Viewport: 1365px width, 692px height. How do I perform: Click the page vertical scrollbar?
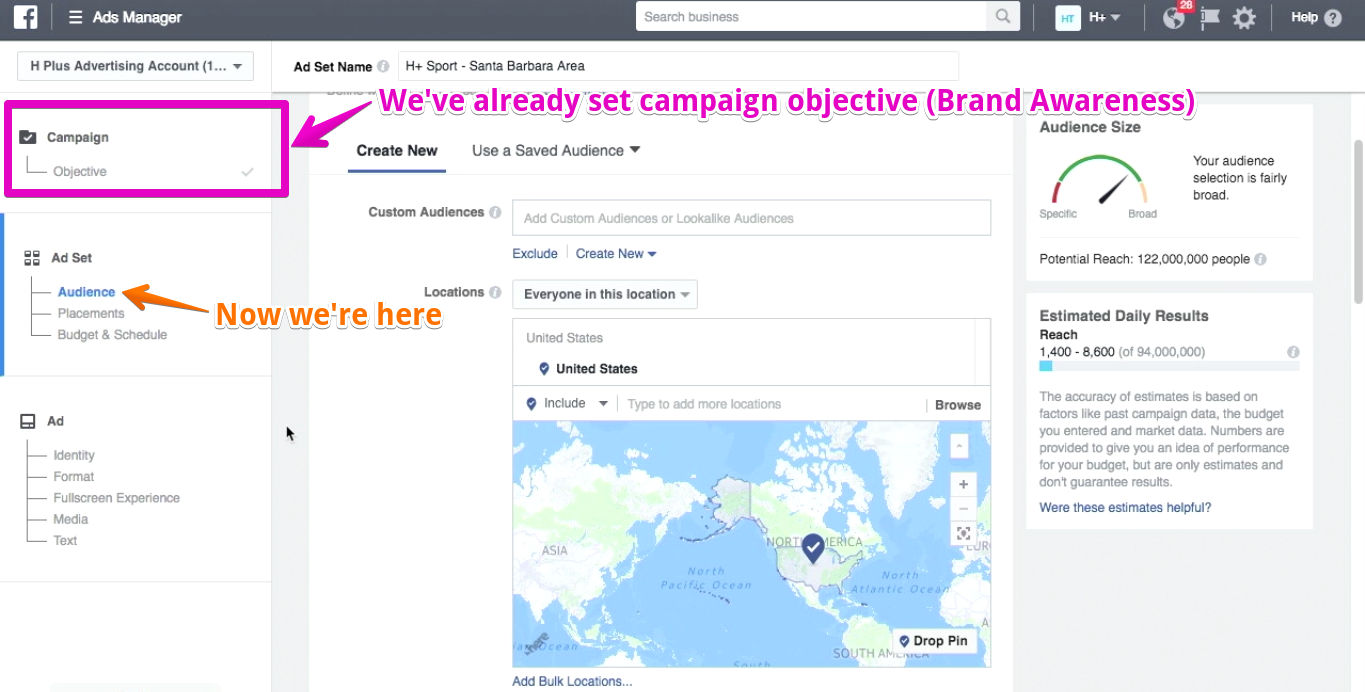[x=1358, y=220]
